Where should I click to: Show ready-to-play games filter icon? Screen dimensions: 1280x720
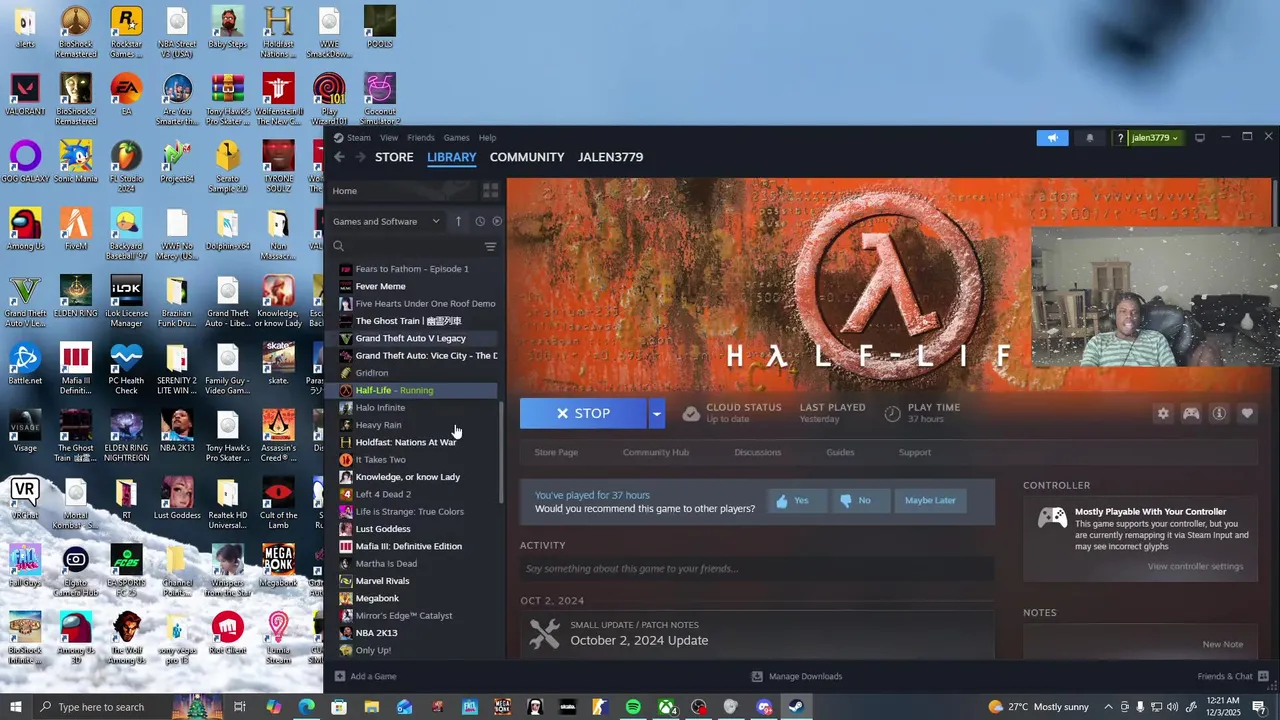point(497,221)
